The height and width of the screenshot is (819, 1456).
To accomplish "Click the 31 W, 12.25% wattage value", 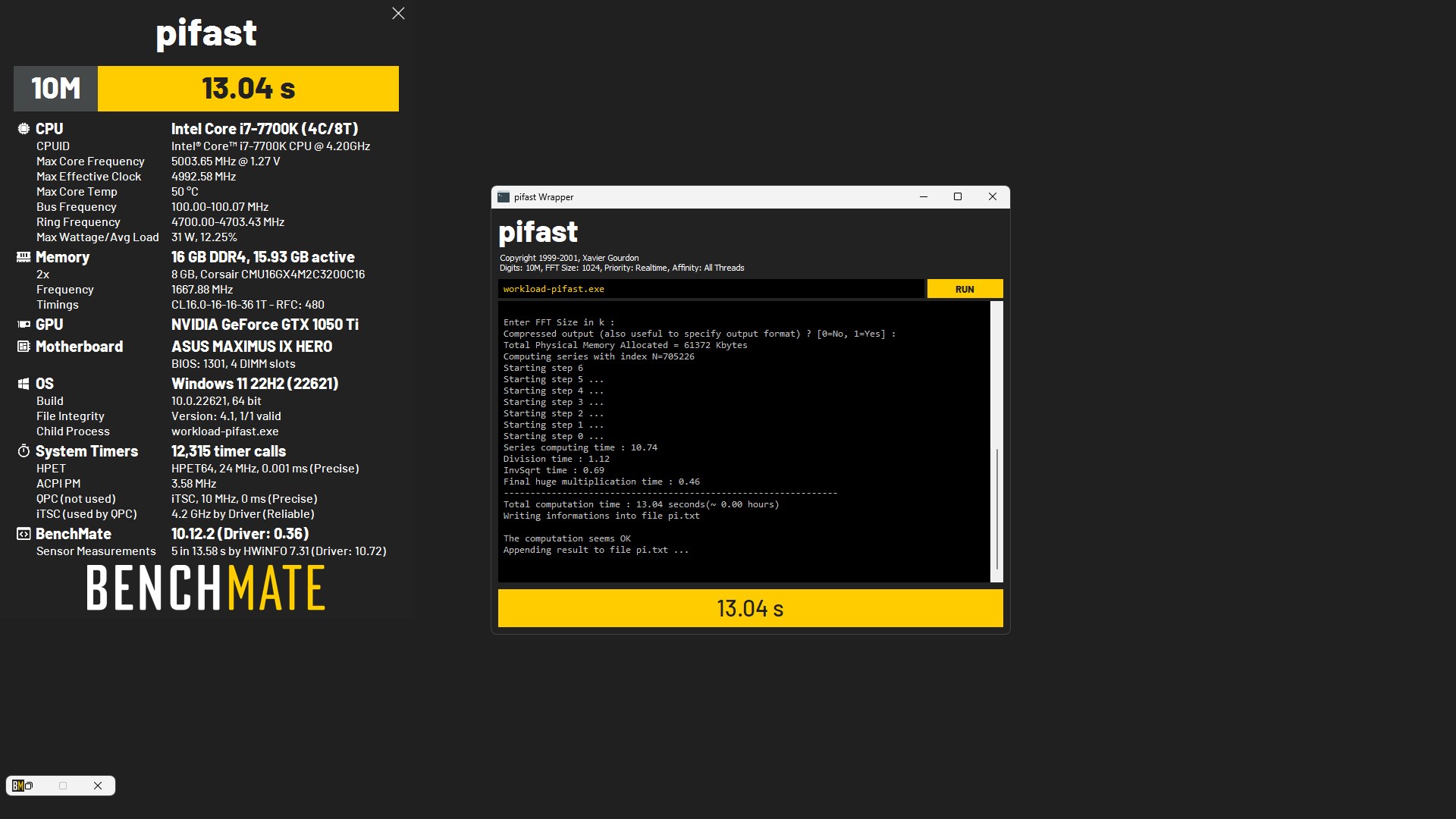I will pyautogui.click(x=204, y=237).
